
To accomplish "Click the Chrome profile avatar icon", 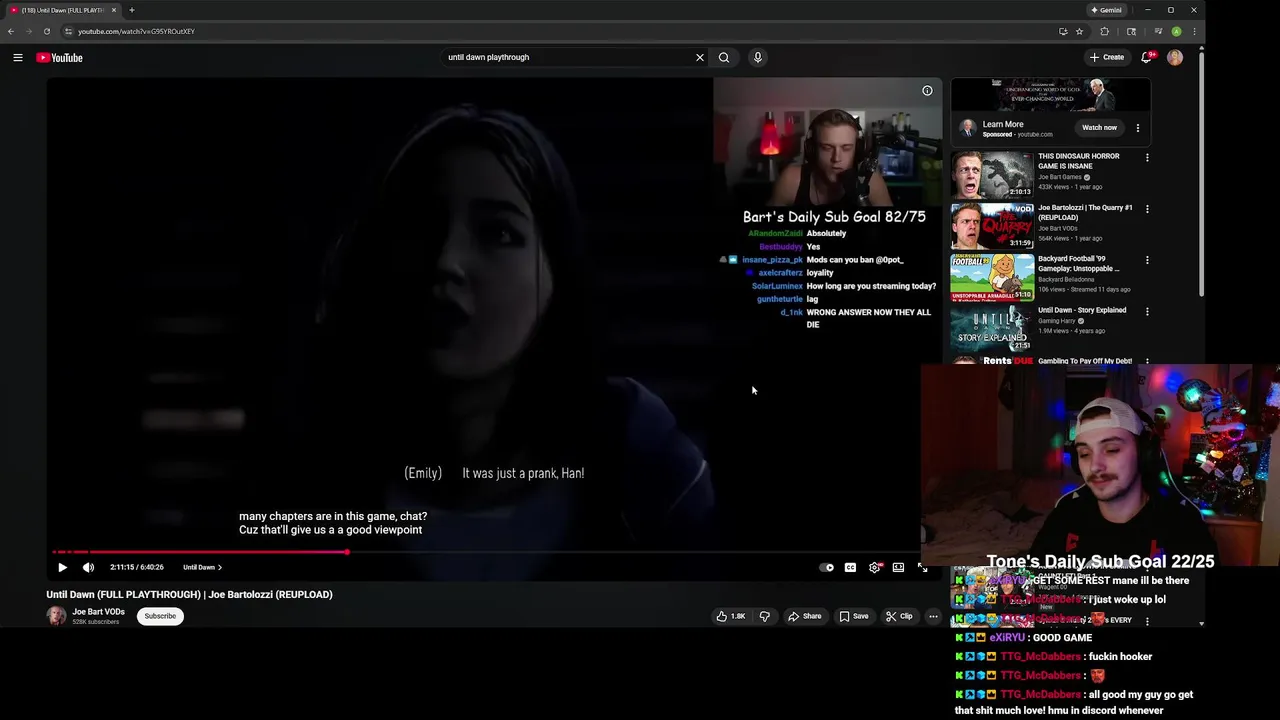I will coord(1176,31).
